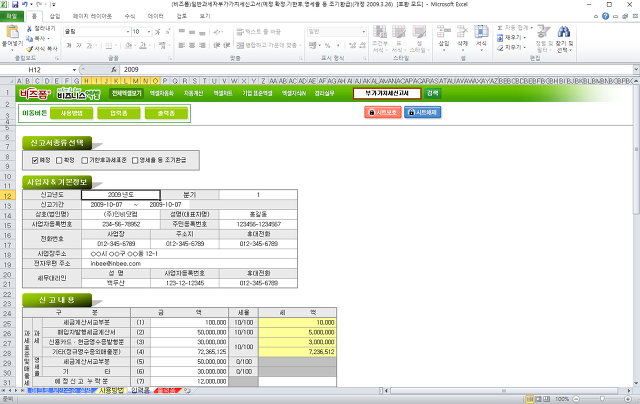Switch to Page Layout view in status bar

pyautogui.click(x=538, y=399)
